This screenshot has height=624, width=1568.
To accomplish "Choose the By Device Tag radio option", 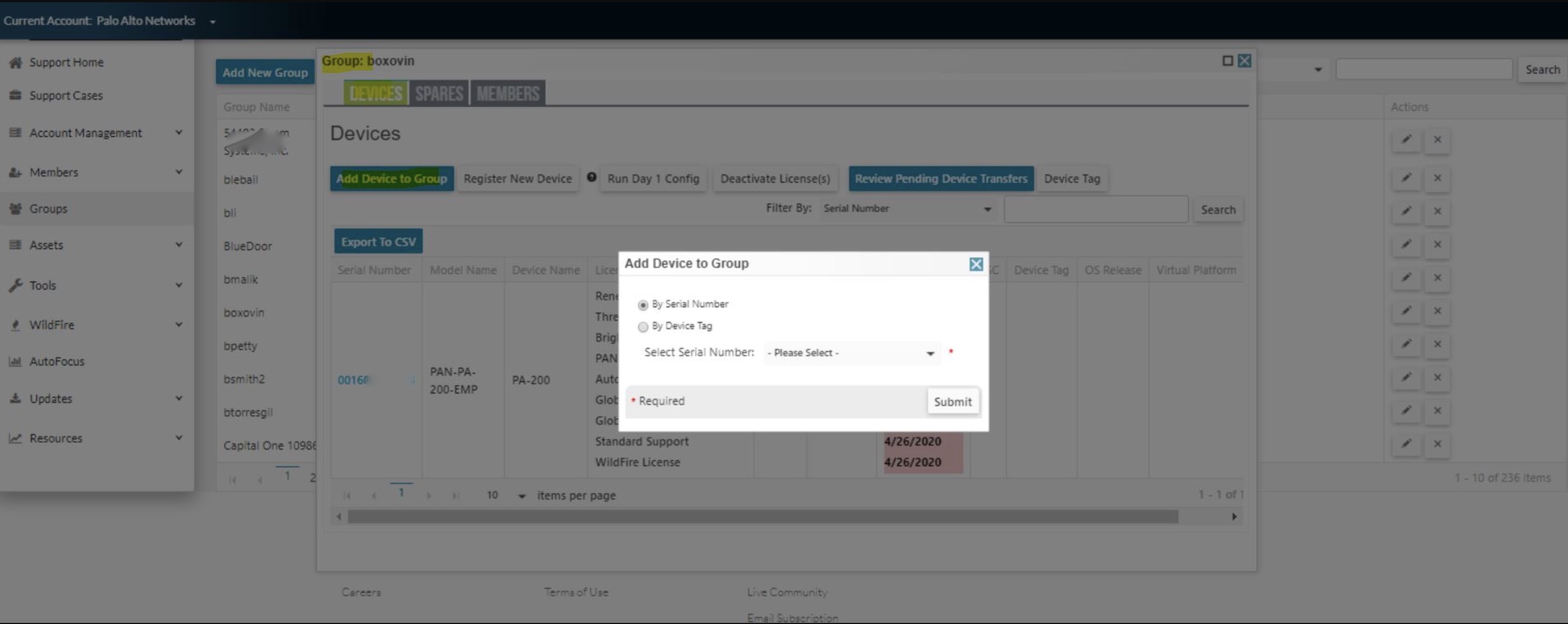I will pyautogui.click(x=643, y=327).
